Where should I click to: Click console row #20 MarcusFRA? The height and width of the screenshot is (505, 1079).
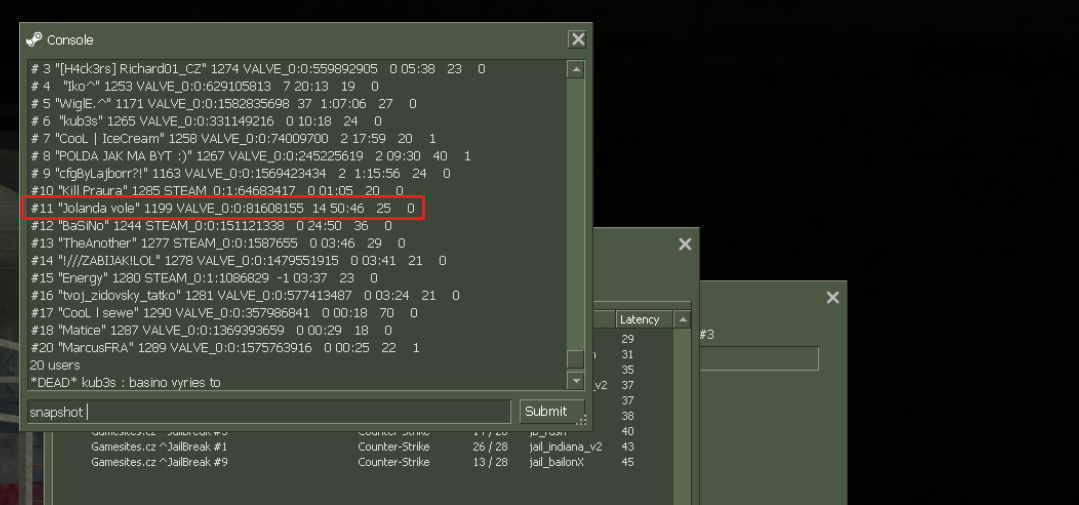point(225,348)
